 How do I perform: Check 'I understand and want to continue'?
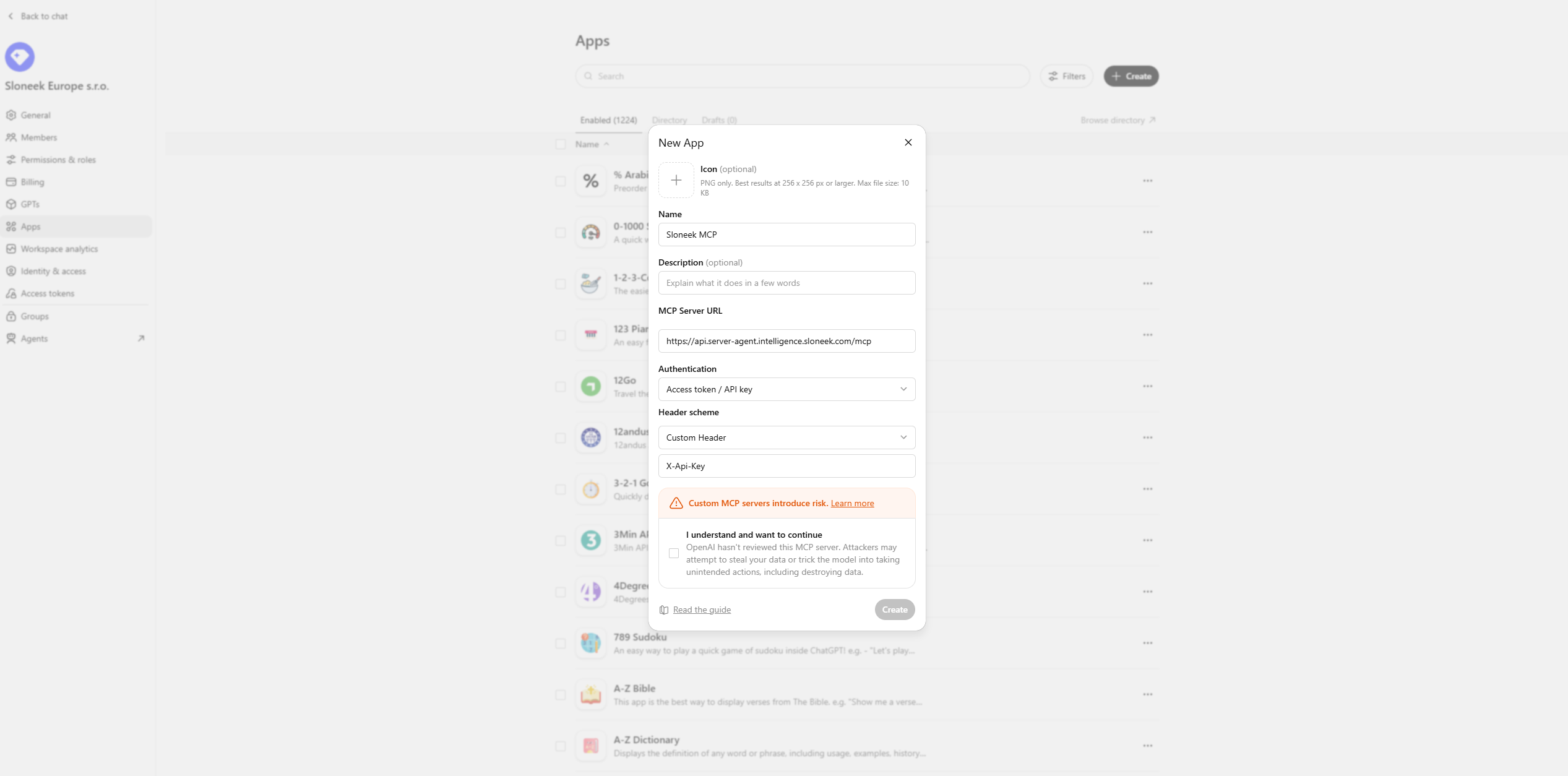[674, 553]
